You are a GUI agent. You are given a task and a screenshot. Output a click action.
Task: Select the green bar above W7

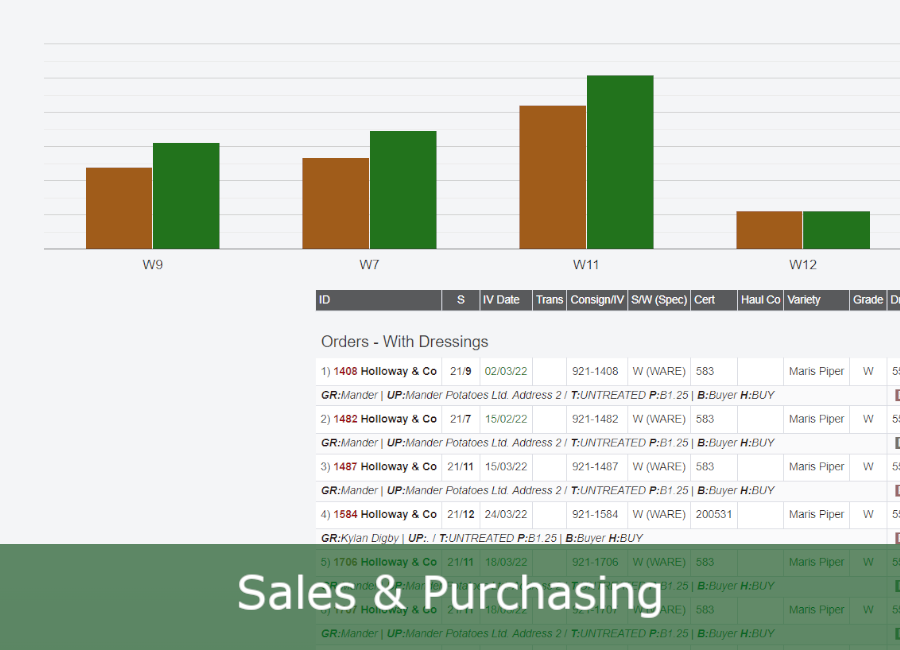pos(403,190)
